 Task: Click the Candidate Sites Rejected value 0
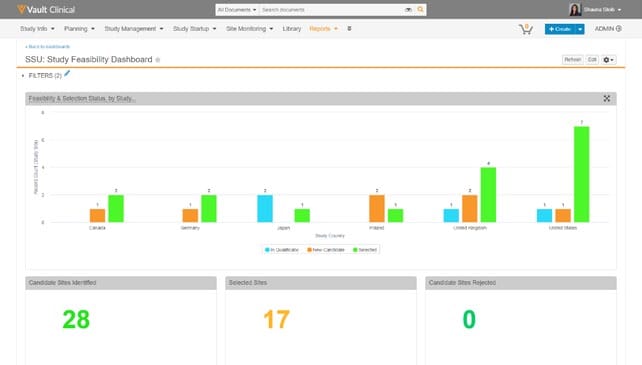pyautogui.click(x=469, y=320)
